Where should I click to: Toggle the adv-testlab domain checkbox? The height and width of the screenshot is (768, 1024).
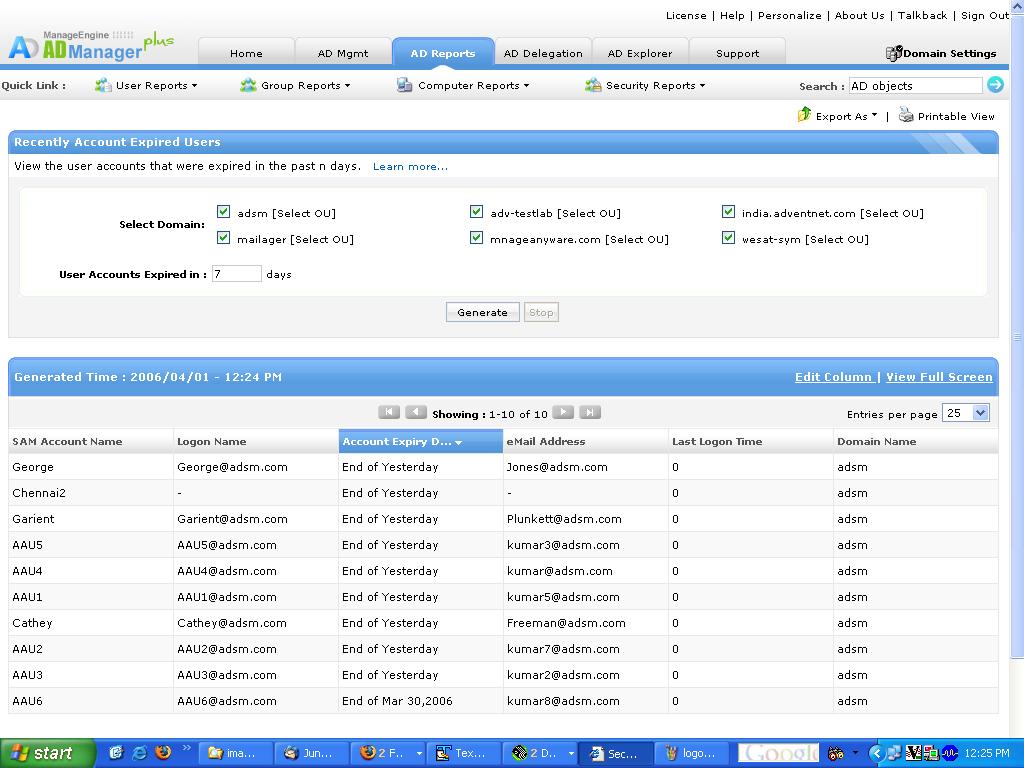(477, 212)
